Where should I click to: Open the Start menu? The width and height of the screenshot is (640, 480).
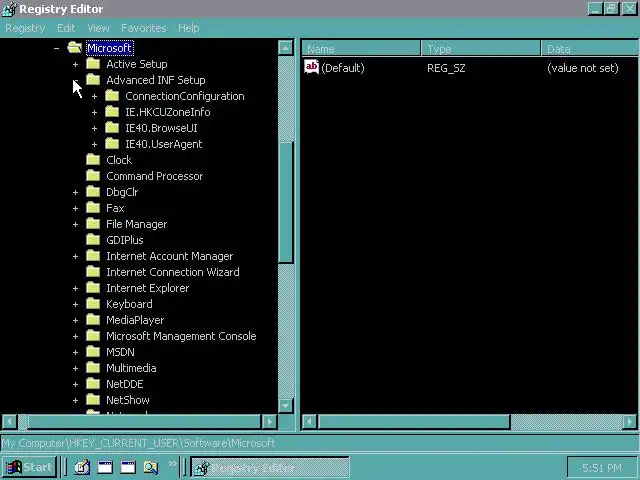(x=29, y=467)
